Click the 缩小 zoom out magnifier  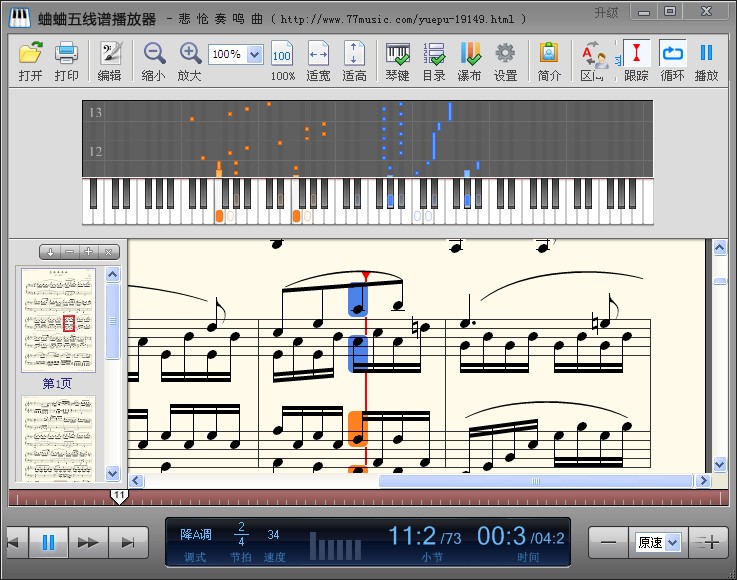click(x=154, y=59)
